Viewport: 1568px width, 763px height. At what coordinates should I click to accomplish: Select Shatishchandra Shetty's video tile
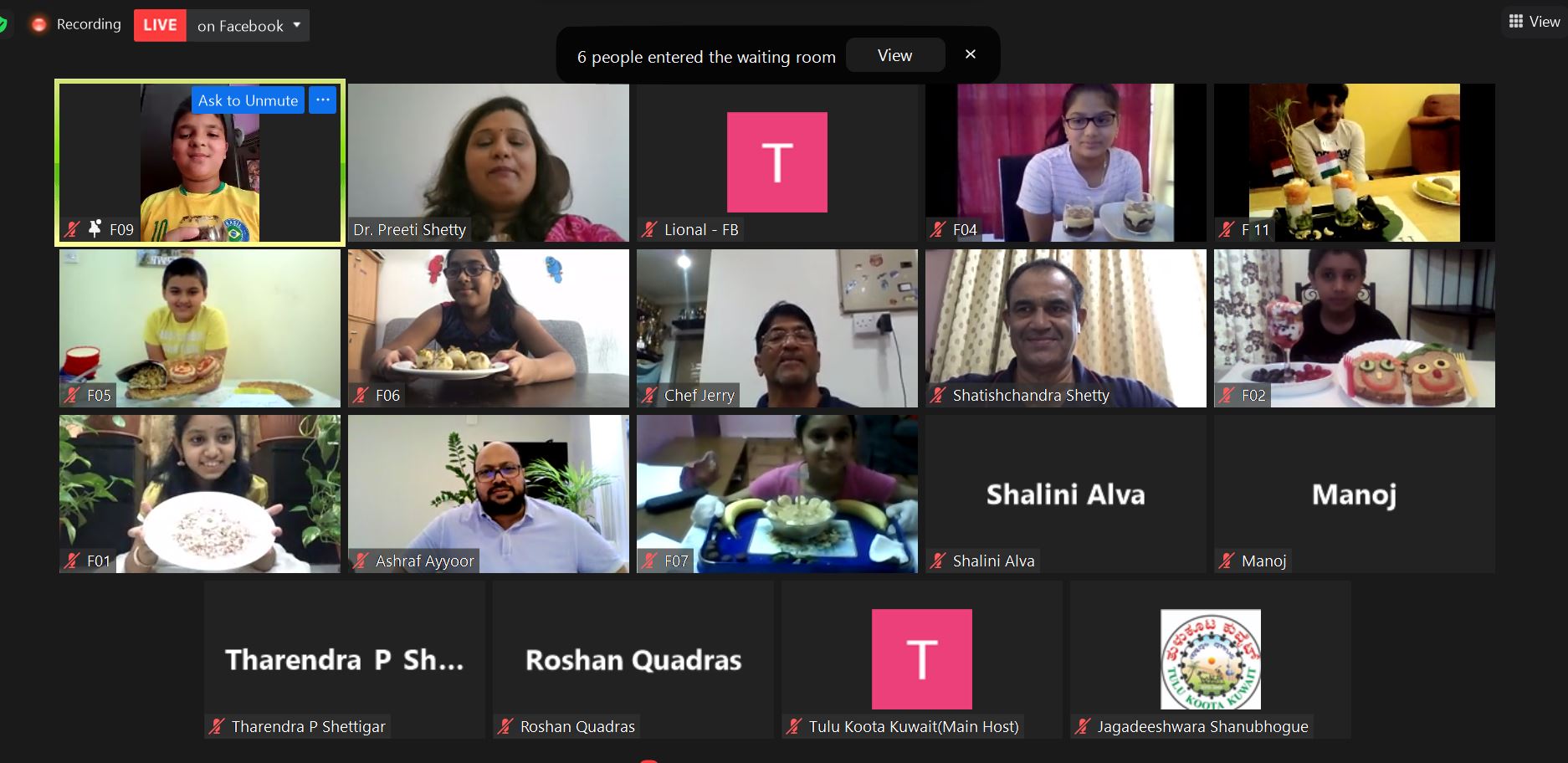1066,328
